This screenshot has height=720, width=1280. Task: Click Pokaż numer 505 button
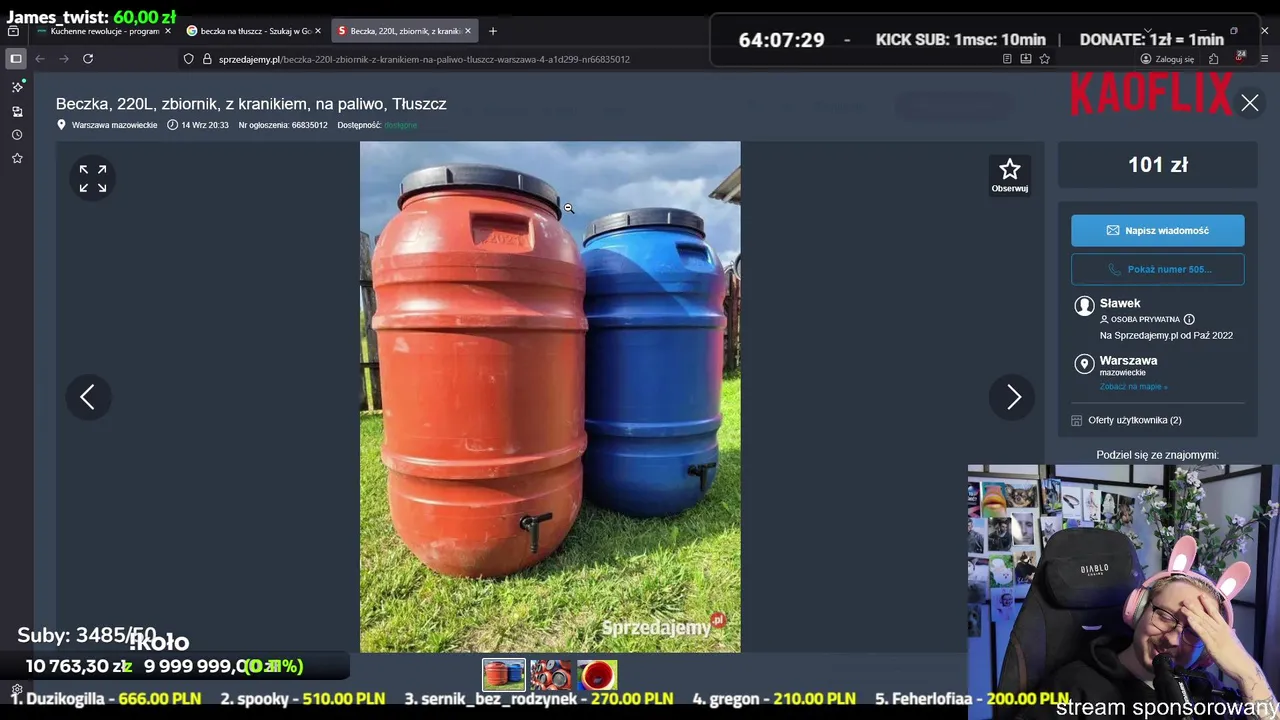click(1158, 269)
